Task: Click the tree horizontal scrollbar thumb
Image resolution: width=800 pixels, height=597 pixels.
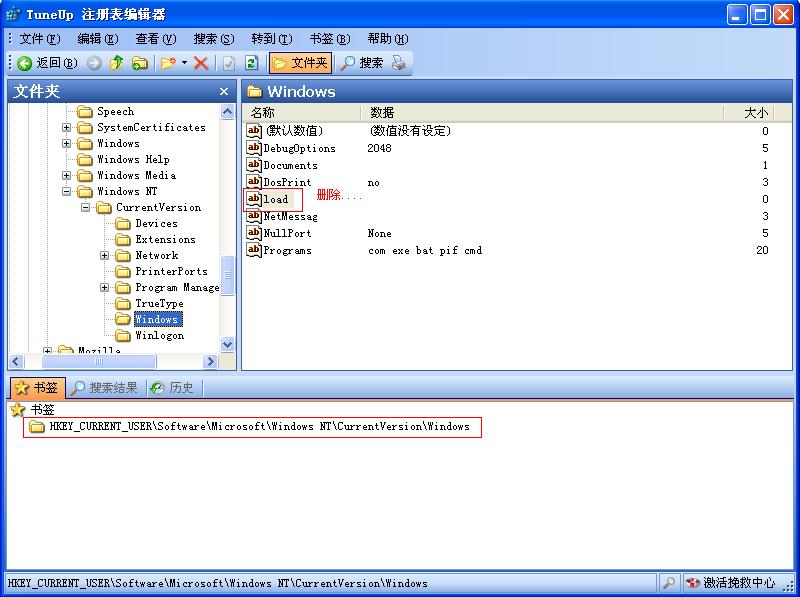Action: 99,362
